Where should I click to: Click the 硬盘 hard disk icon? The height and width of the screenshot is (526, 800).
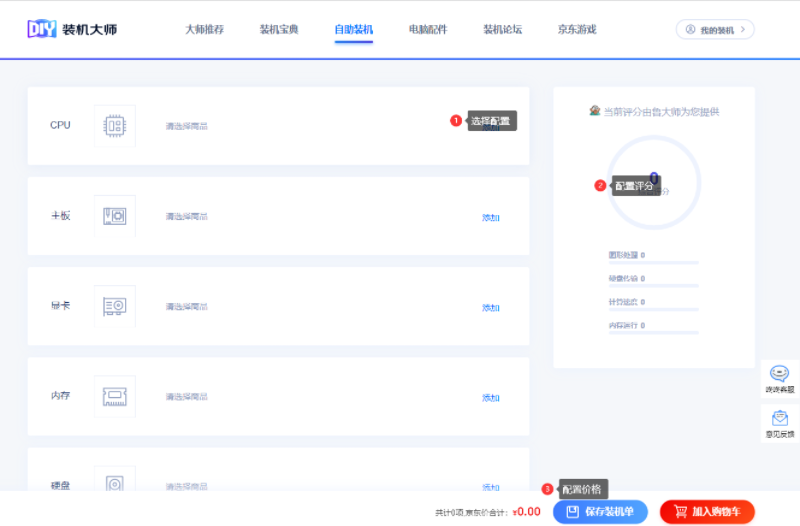click(114, 483)
